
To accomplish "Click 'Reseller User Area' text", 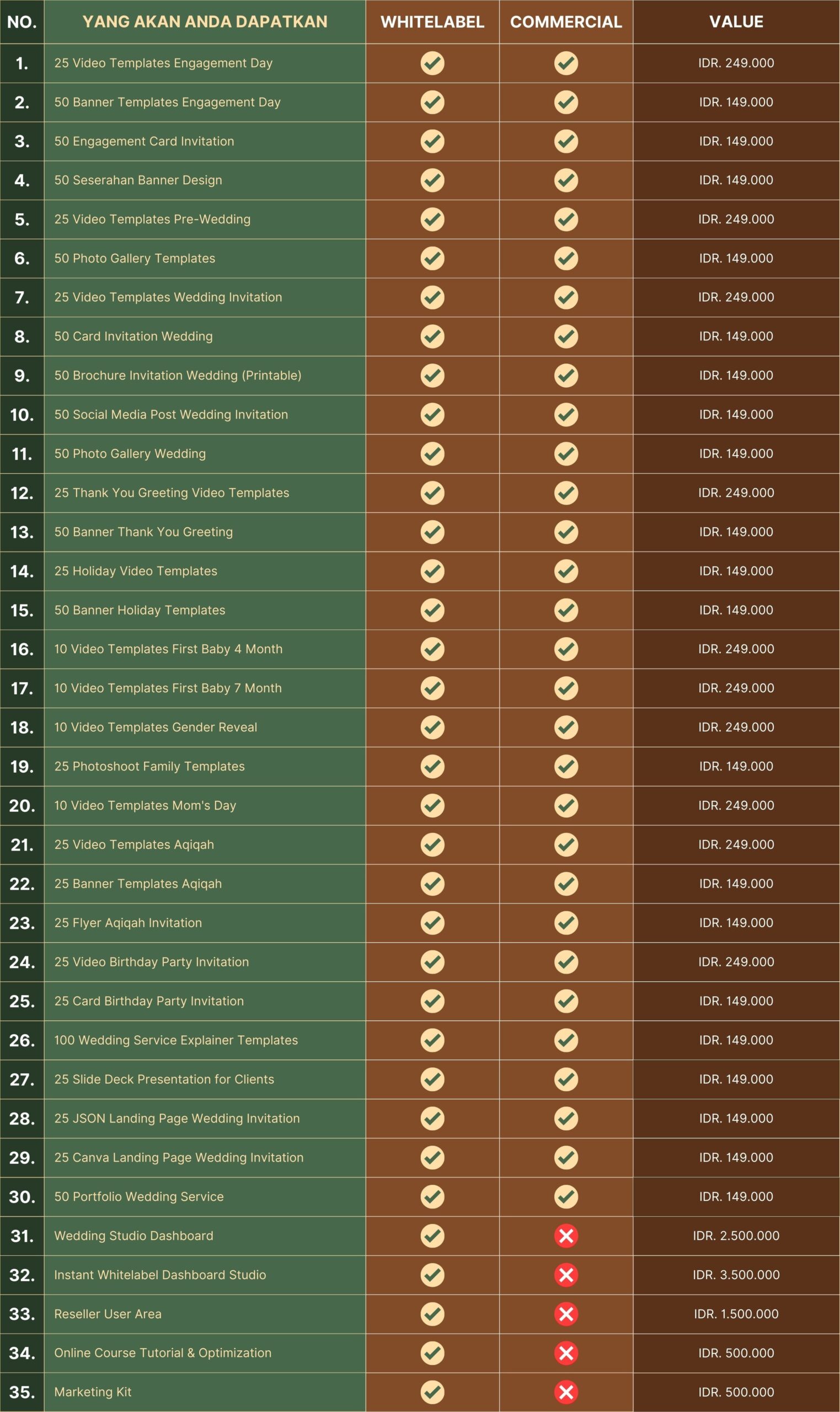I will point(108,1314).
